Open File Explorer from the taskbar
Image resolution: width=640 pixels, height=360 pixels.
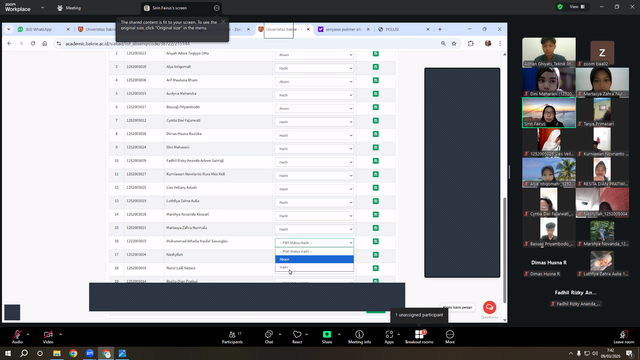[x=57, y=353]
